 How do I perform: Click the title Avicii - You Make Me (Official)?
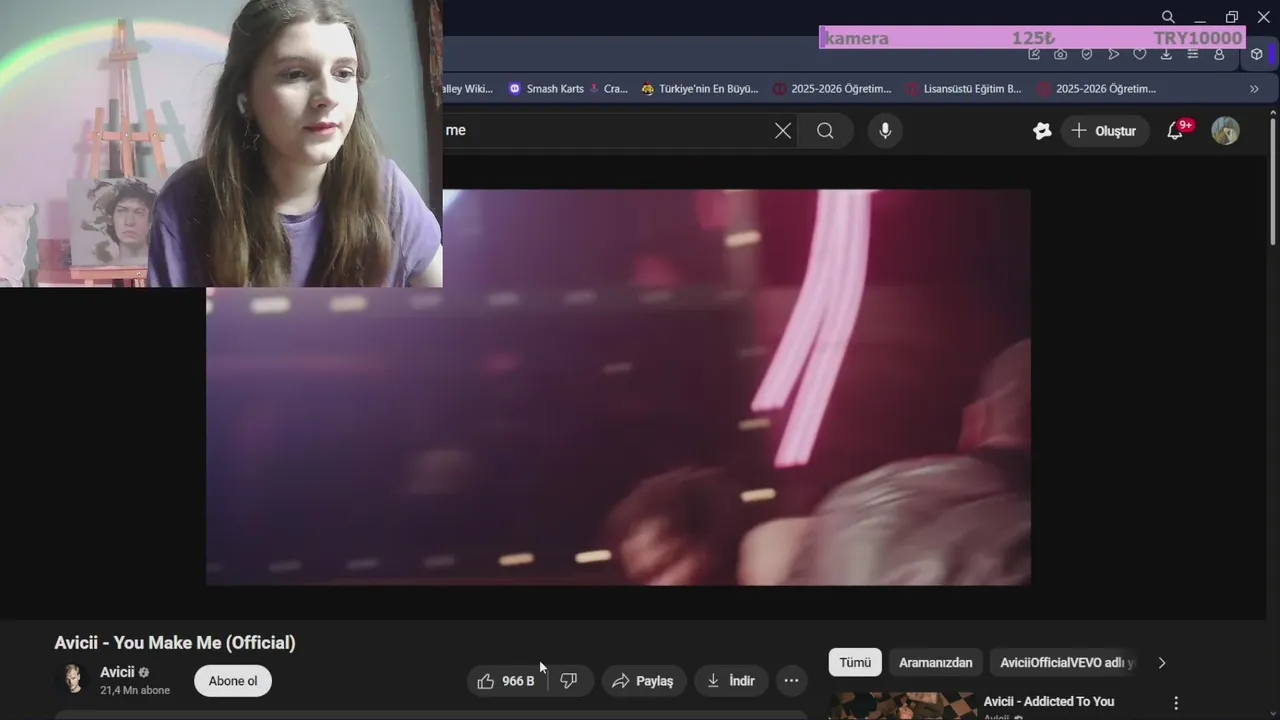(x=175, y=643)
